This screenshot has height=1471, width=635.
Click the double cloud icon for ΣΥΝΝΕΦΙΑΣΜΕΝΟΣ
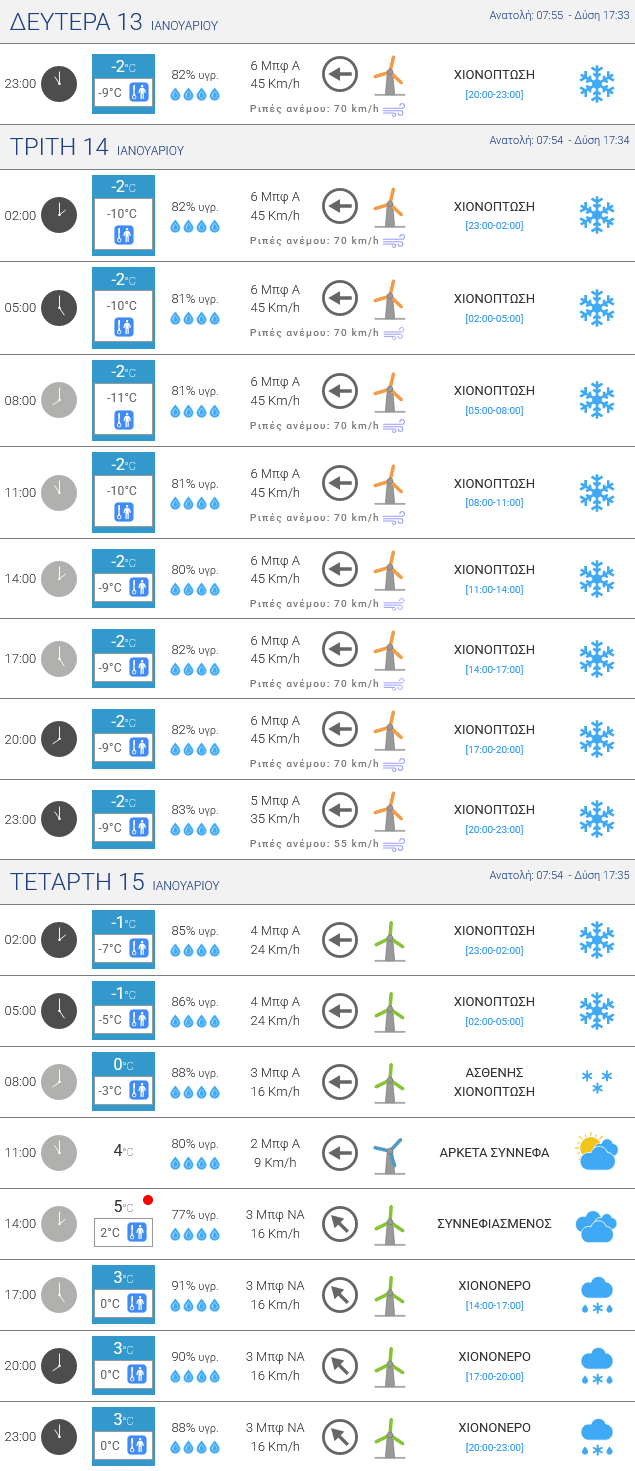[596, 1224]
